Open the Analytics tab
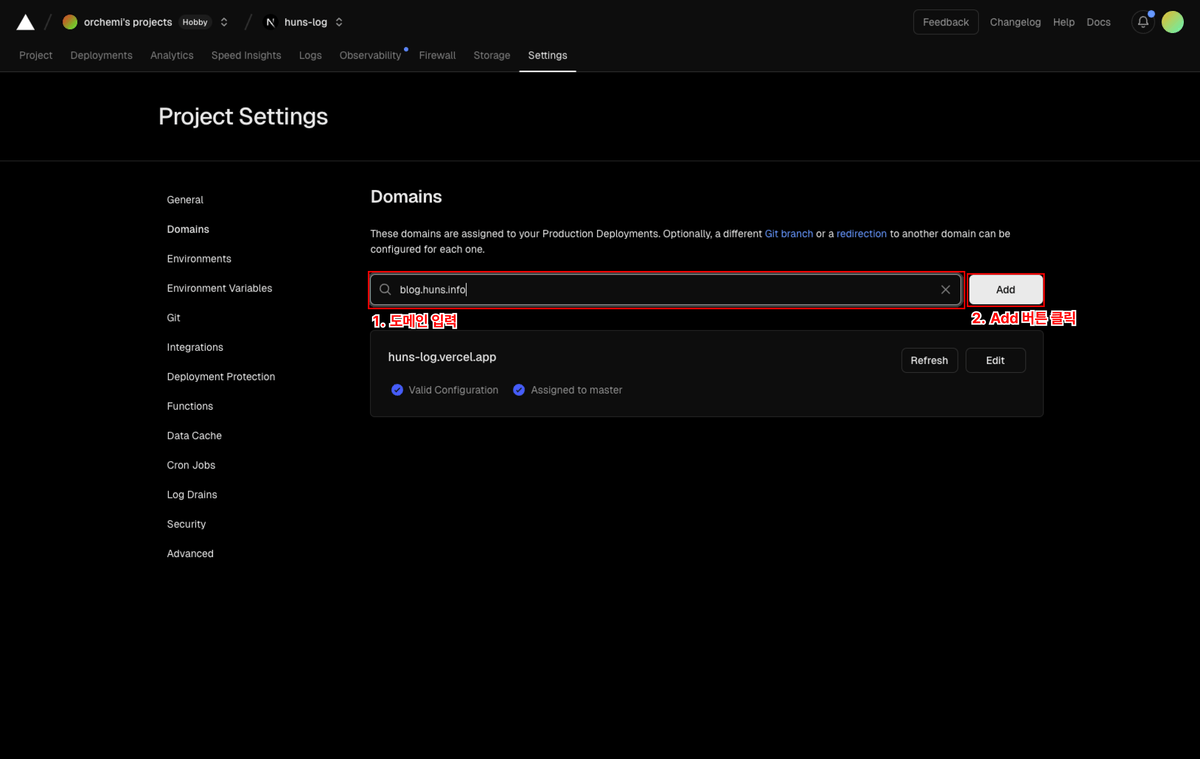The width and height of the screenshot is (1200, 759). tap(172, 55)
